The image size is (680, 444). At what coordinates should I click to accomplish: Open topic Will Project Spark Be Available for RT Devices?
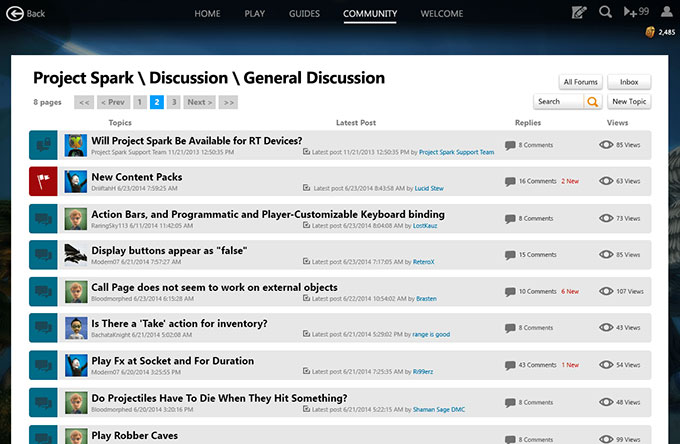196,141
